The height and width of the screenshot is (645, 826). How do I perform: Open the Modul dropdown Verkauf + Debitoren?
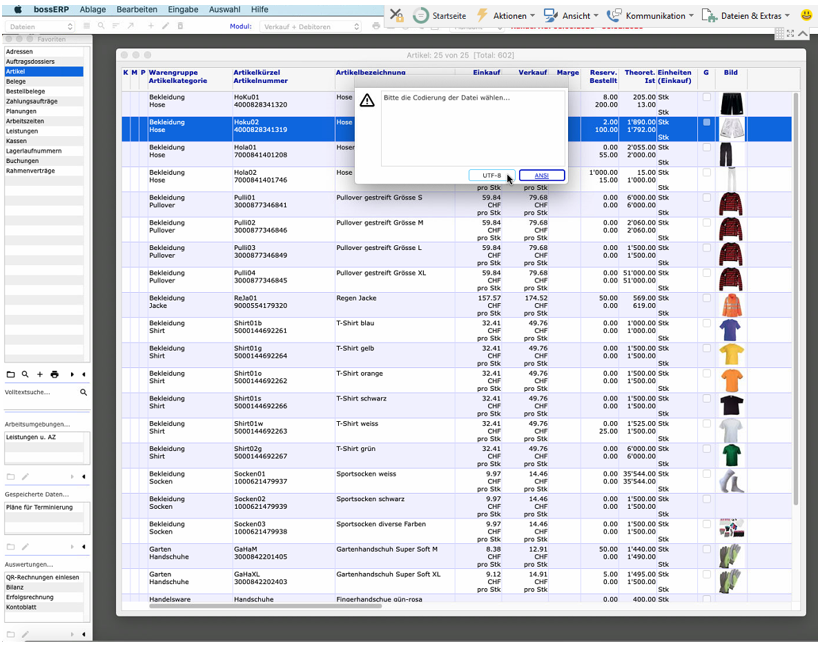click(x=308, y=27)
